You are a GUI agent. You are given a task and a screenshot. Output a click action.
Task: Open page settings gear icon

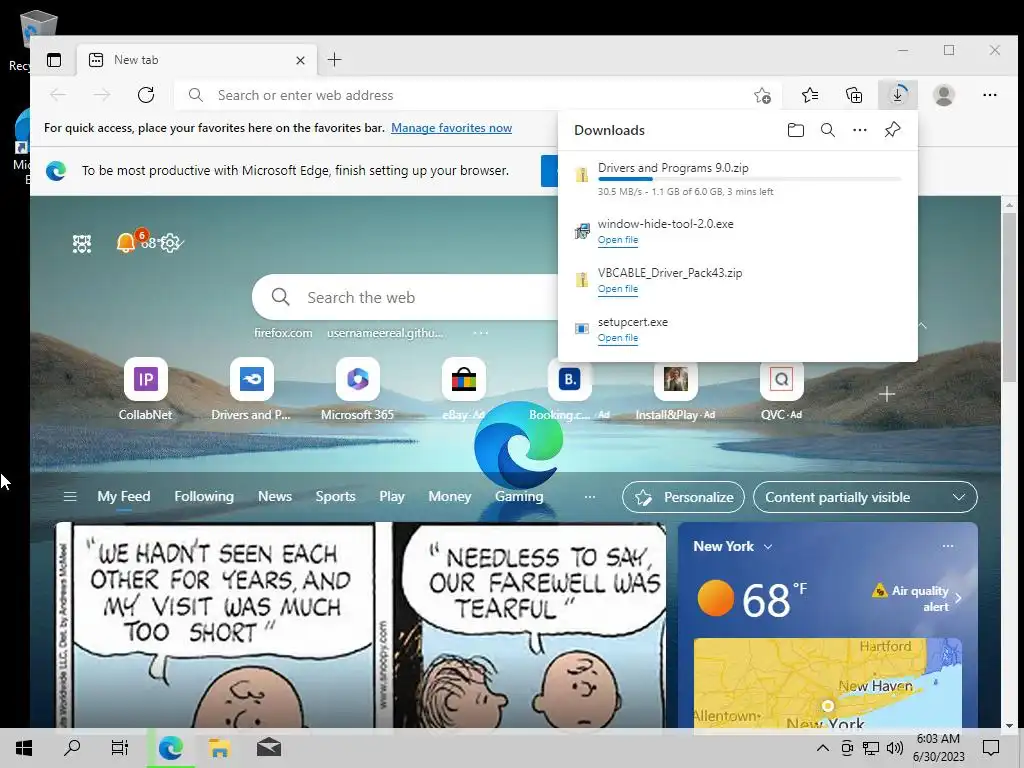[170, 243]
